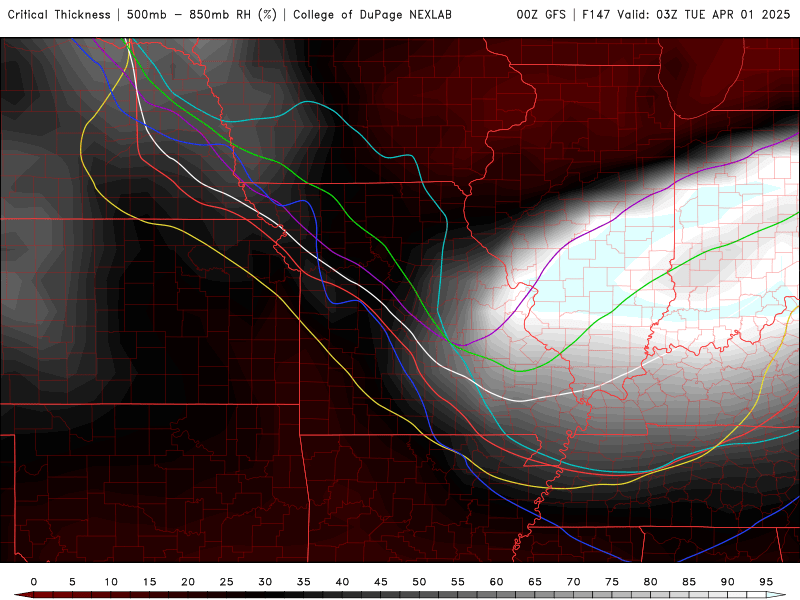Click the "0" value on the color scale
Screen dimensions: 800x600
pyautogui.click(x=34, y=582)
